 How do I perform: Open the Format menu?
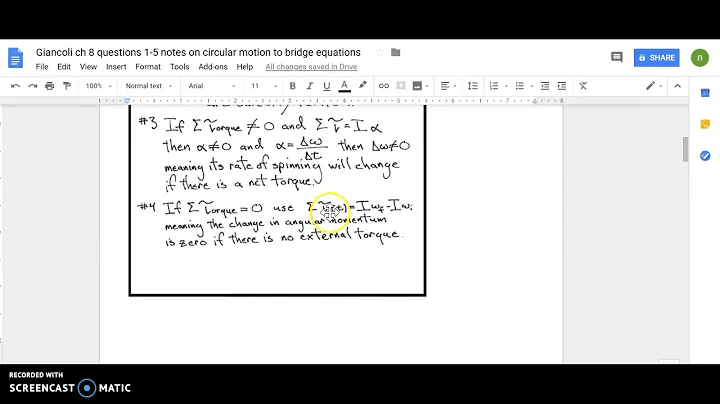pyautogui.click(x=148, y=67)
